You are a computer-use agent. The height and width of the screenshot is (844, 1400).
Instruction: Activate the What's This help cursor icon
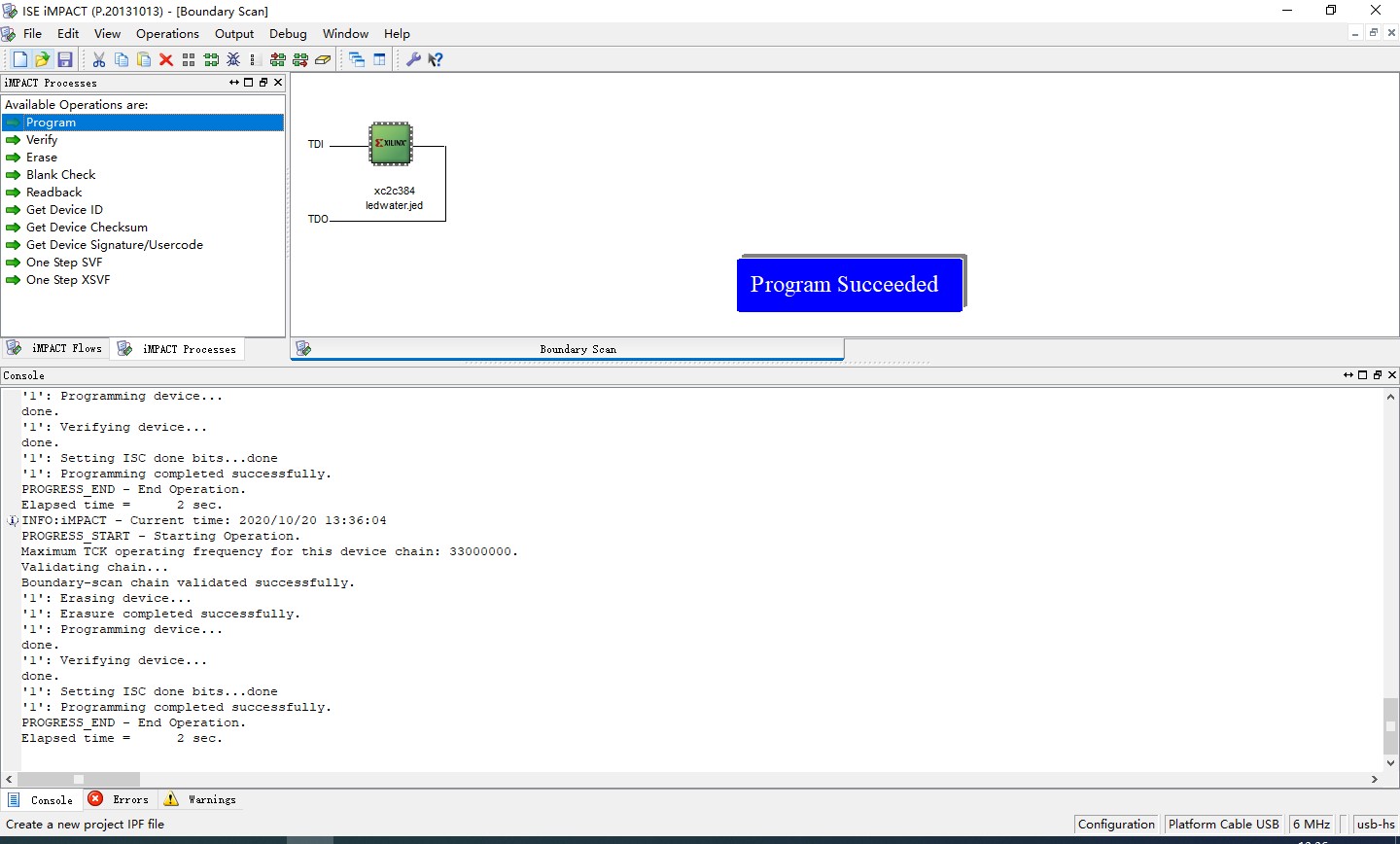point(436,59)
